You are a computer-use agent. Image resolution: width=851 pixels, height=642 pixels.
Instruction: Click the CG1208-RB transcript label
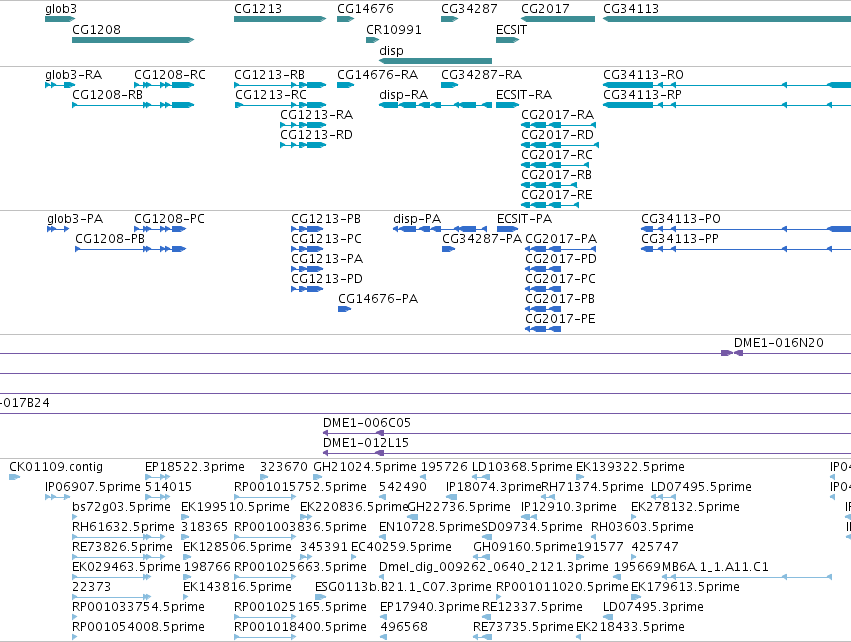[x=107, y=94]
